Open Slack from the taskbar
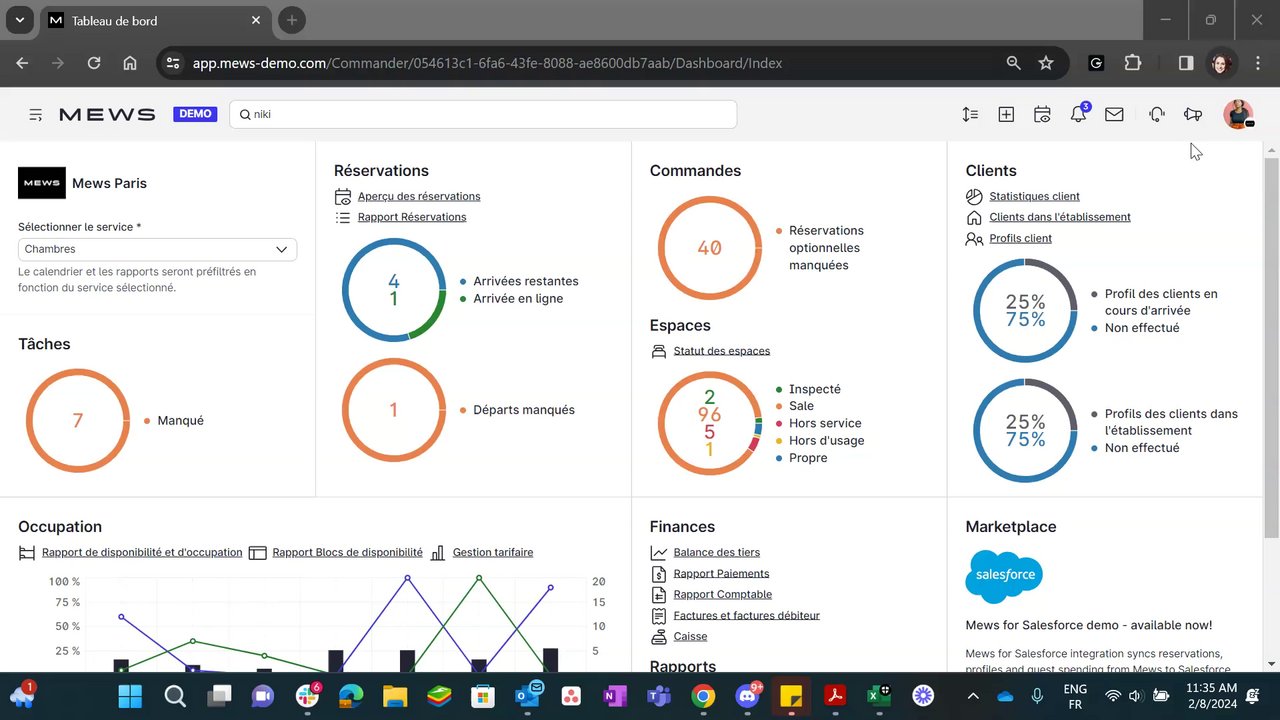Viewport: 1280px width, 720px height. [x=307, y=696]
